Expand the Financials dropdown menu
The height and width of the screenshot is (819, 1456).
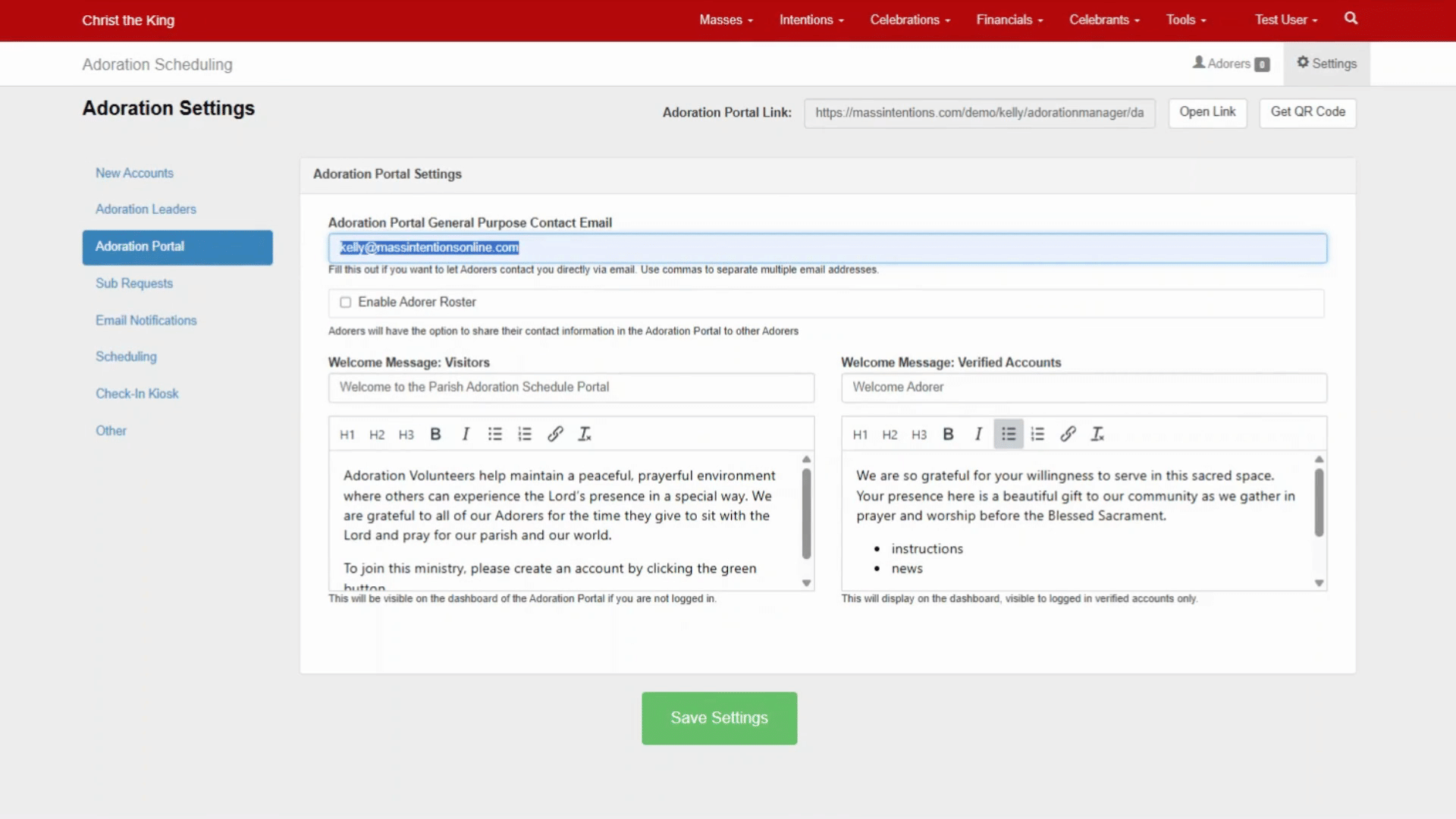click(1009, 20)
